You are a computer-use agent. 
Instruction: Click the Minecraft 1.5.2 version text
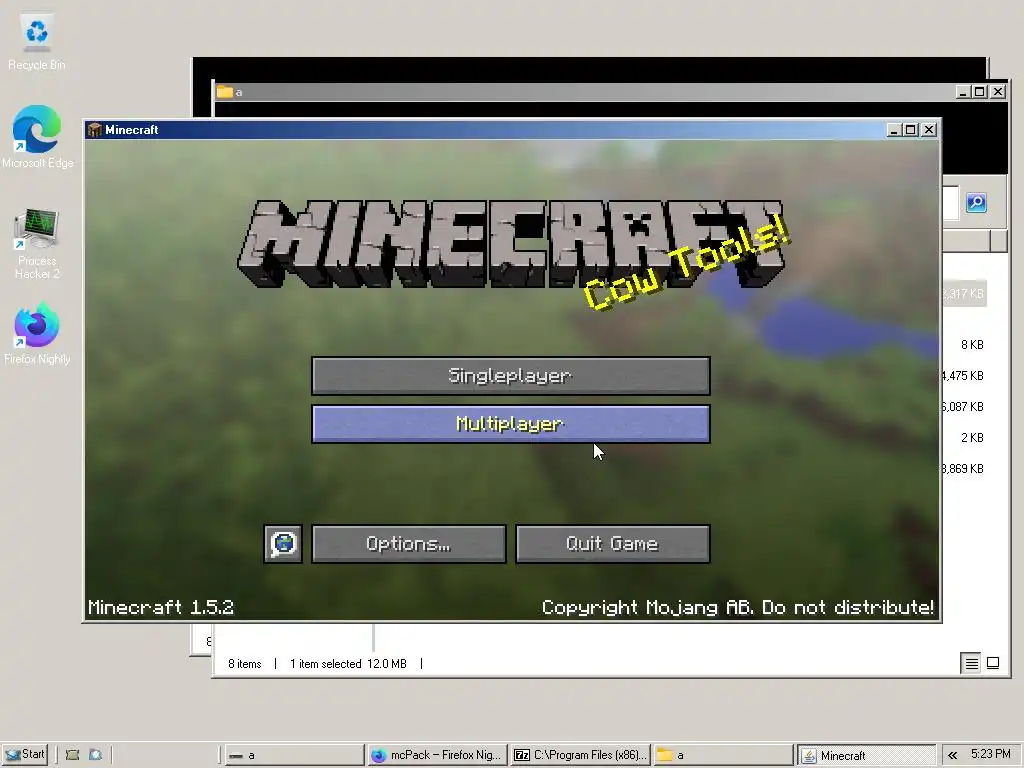(161, 607)
